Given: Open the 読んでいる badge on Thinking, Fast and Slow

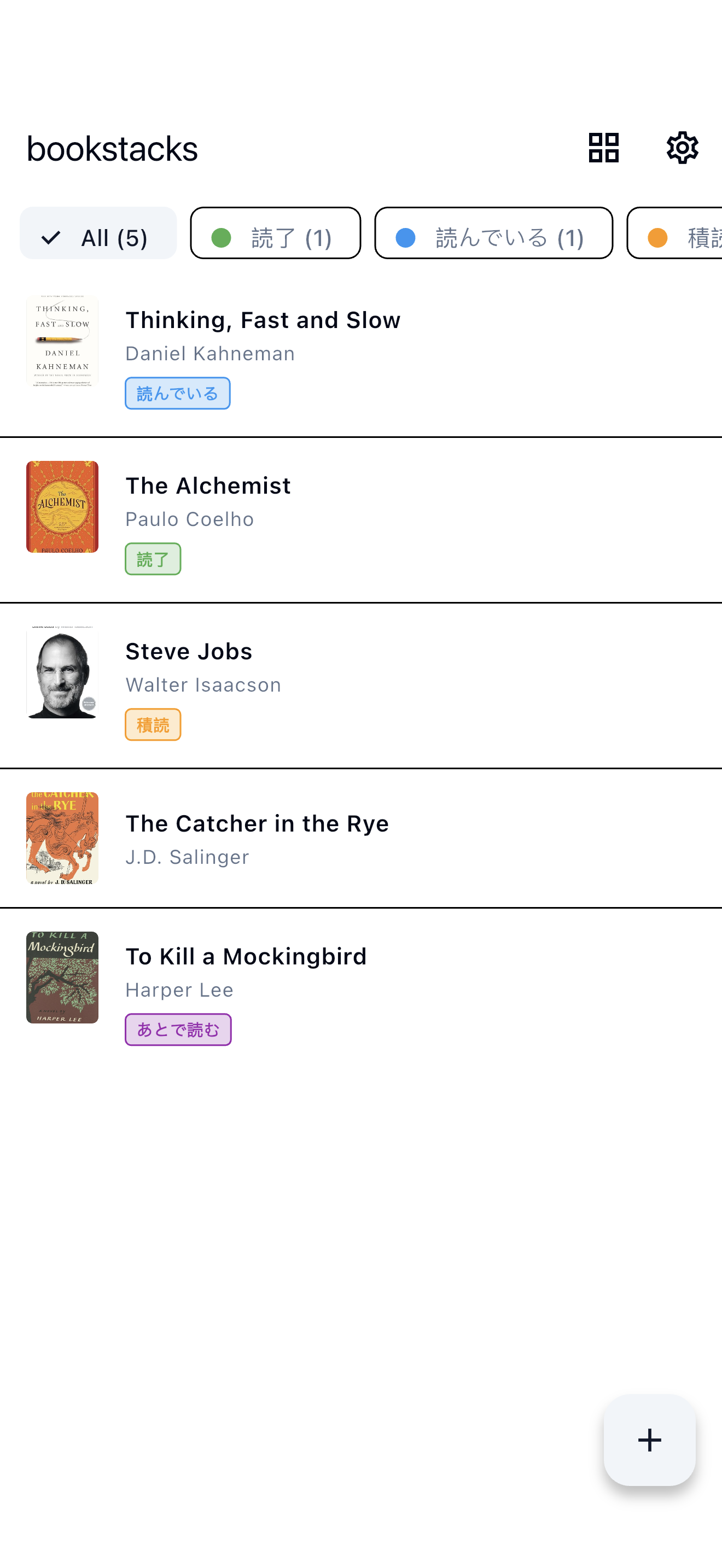Looking at the screenshot, I should [x=177, y=393].
